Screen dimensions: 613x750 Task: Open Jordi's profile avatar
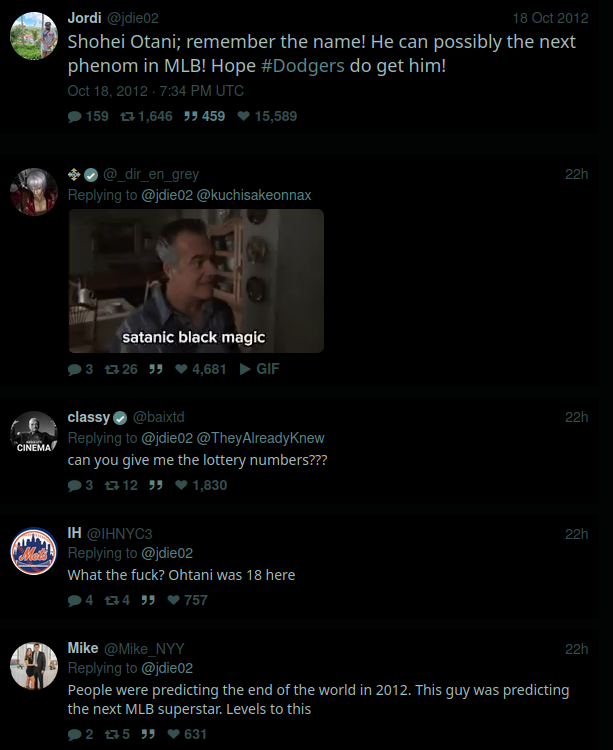(34, 36)
